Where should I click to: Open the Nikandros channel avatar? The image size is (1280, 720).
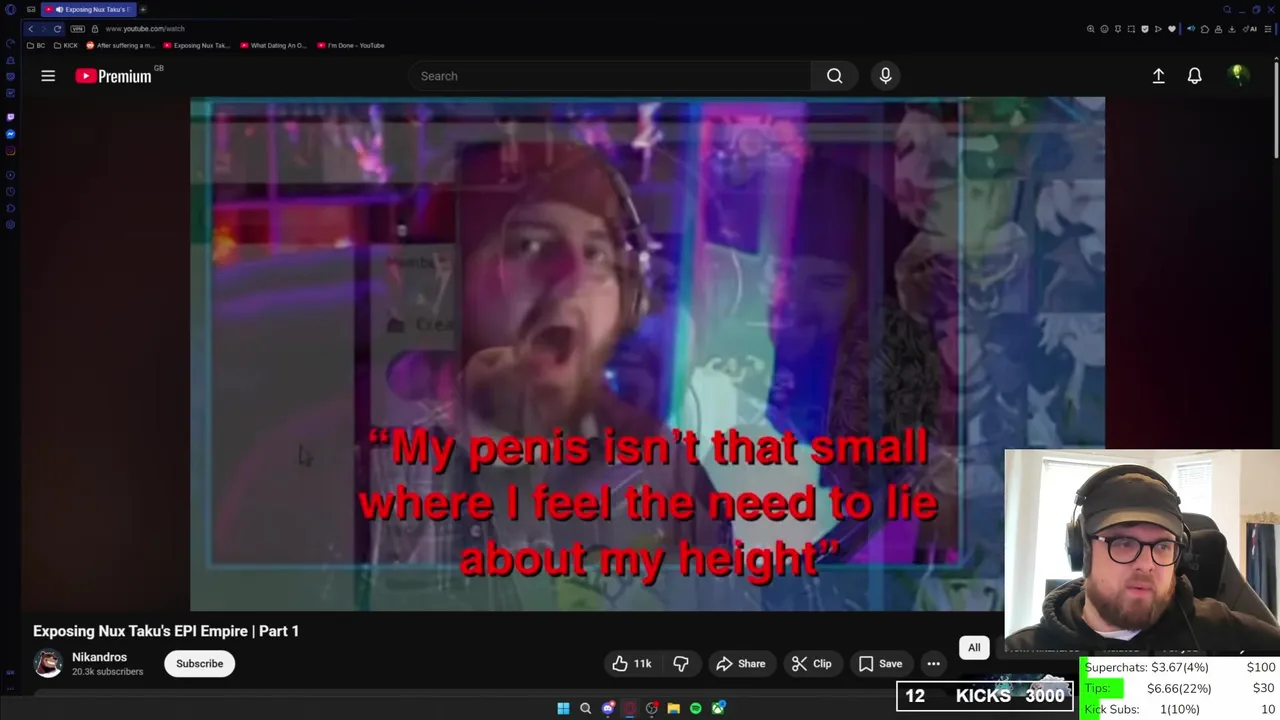coord(48,664)
